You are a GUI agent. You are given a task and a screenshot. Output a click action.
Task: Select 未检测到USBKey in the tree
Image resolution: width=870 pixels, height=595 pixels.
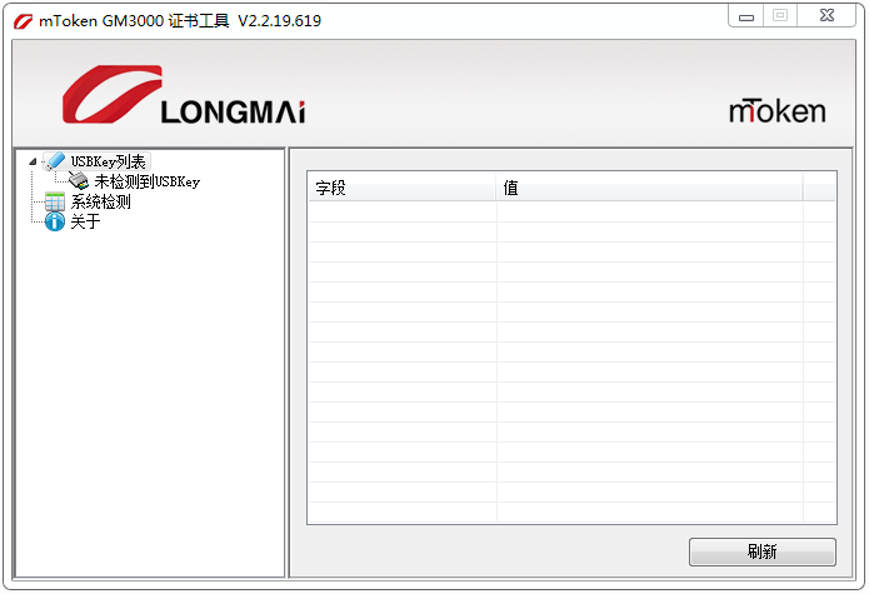click(x=147, y=181)
